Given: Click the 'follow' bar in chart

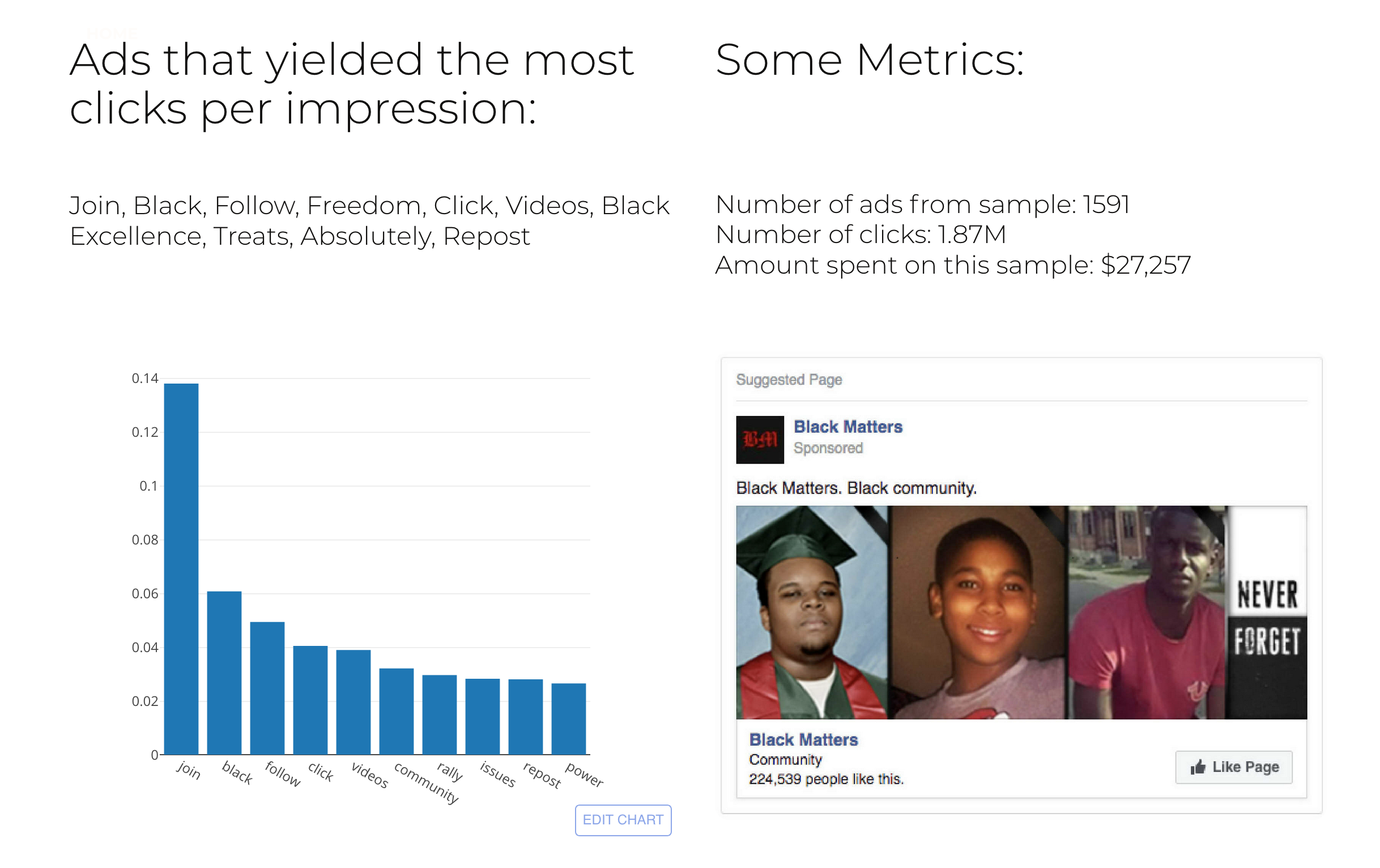Looking at the screenshot, I should 267,688.
